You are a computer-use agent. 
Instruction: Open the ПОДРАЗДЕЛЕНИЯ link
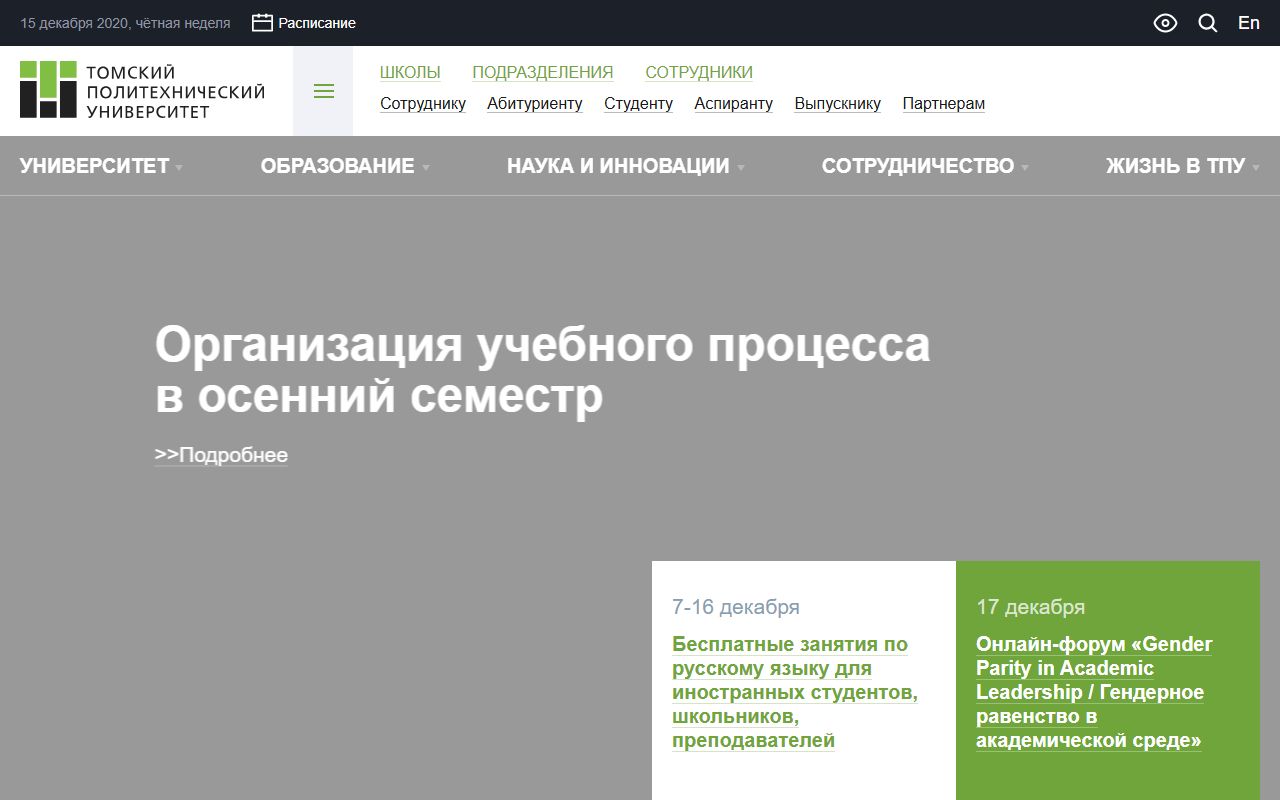pyautogui.click(x=543, y=72)
